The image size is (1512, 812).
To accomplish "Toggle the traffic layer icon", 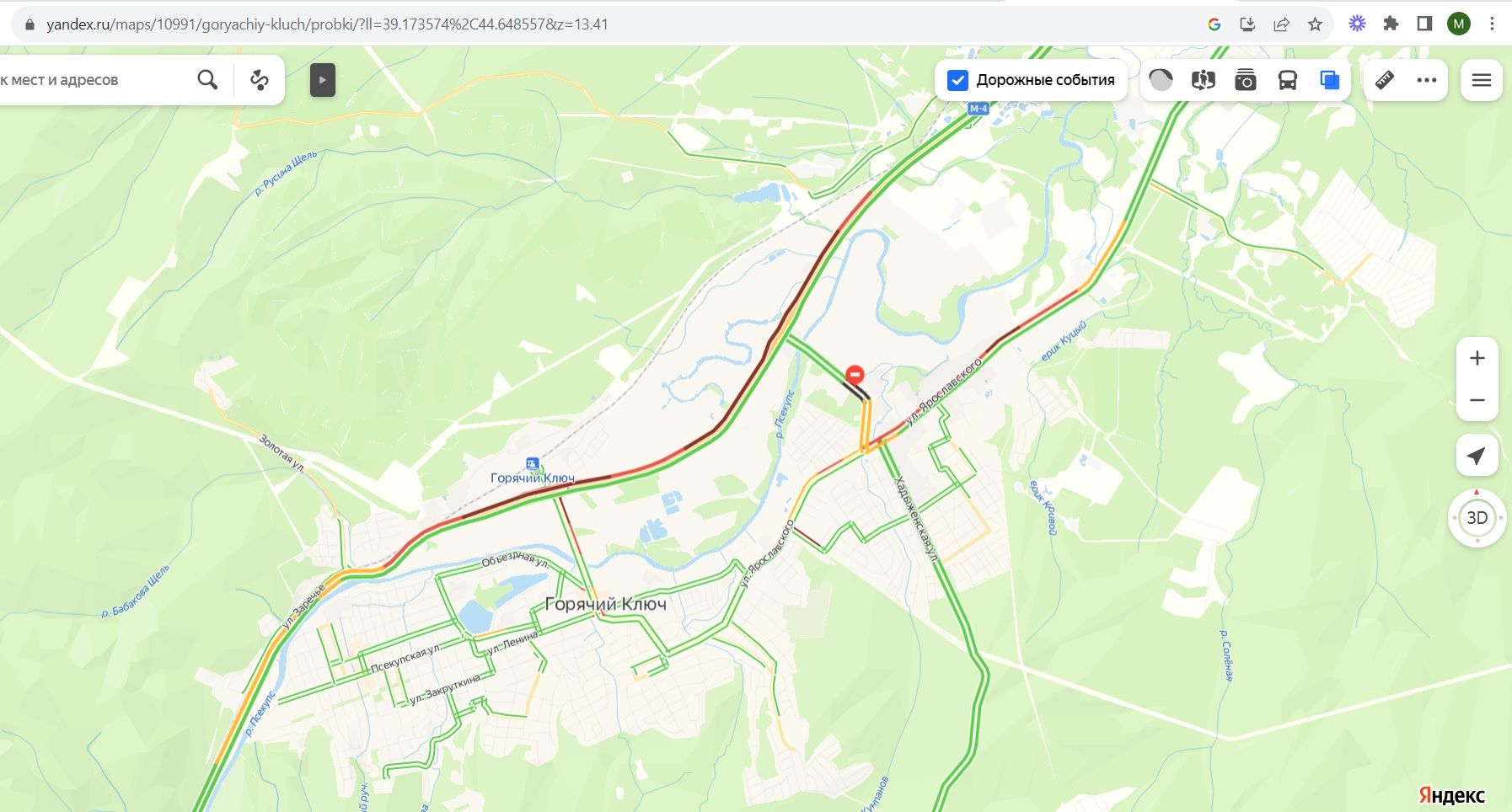I will point(1161,80).
